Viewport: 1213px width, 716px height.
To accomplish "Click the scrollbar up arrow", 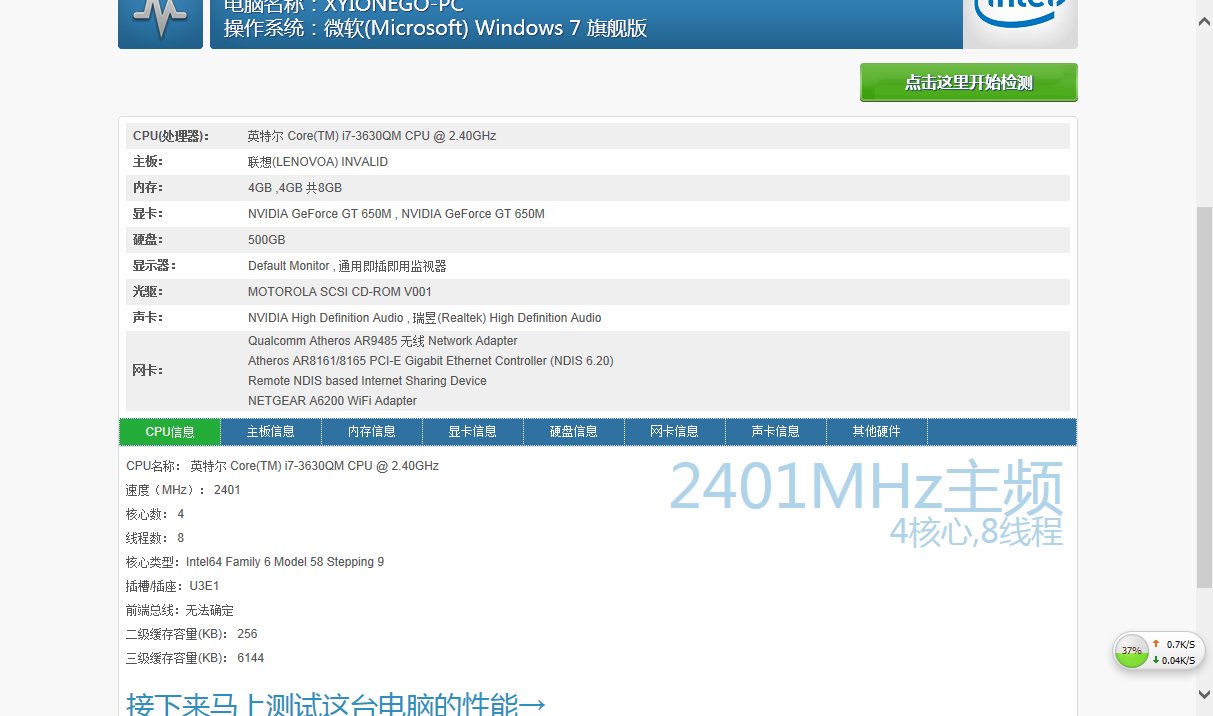I will (x=1204, y=21).
